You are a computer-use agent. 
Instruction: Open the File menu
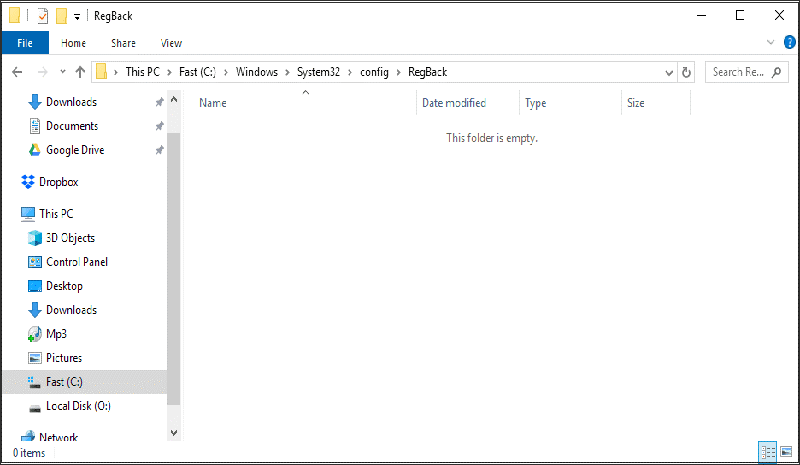[x=25, y=43]
